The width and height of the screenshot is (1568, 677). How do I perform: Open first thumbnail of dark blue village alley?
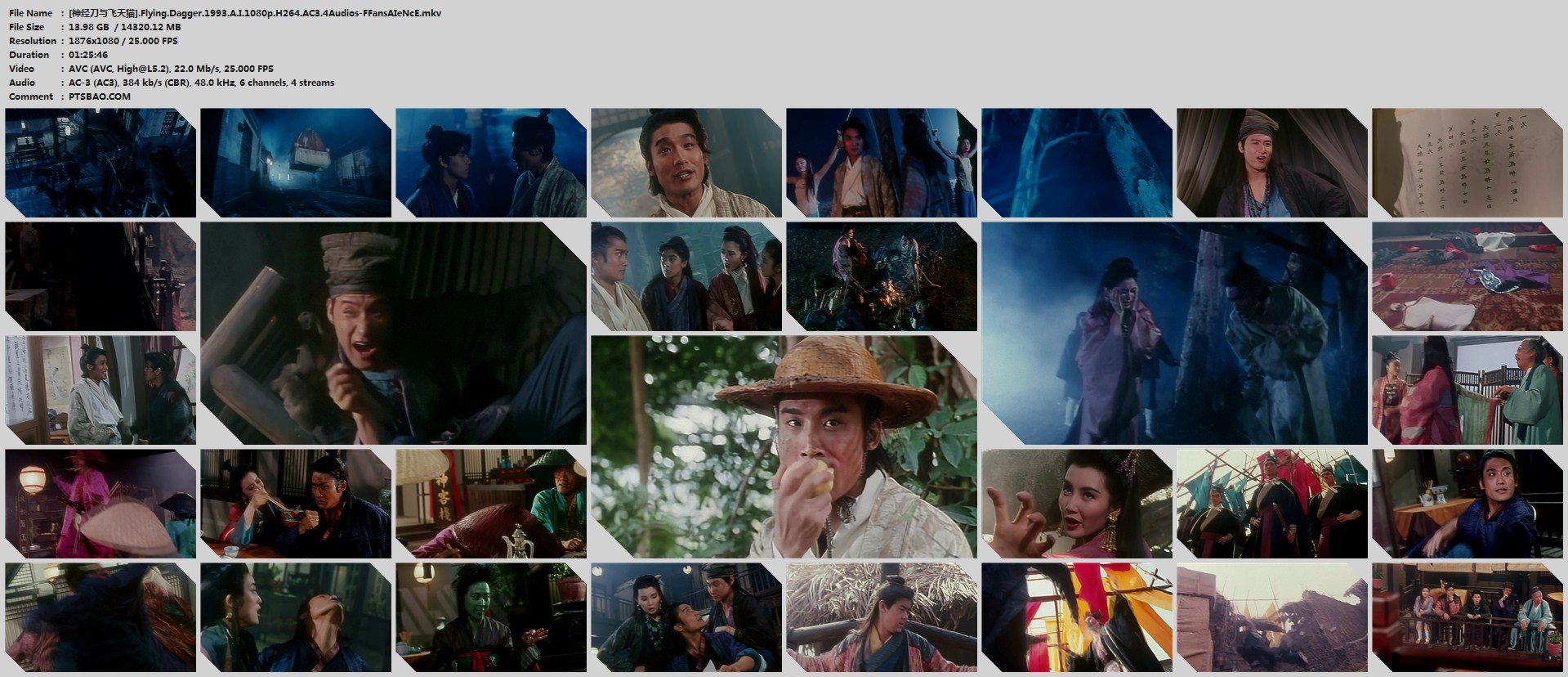(x=101, y=163)
